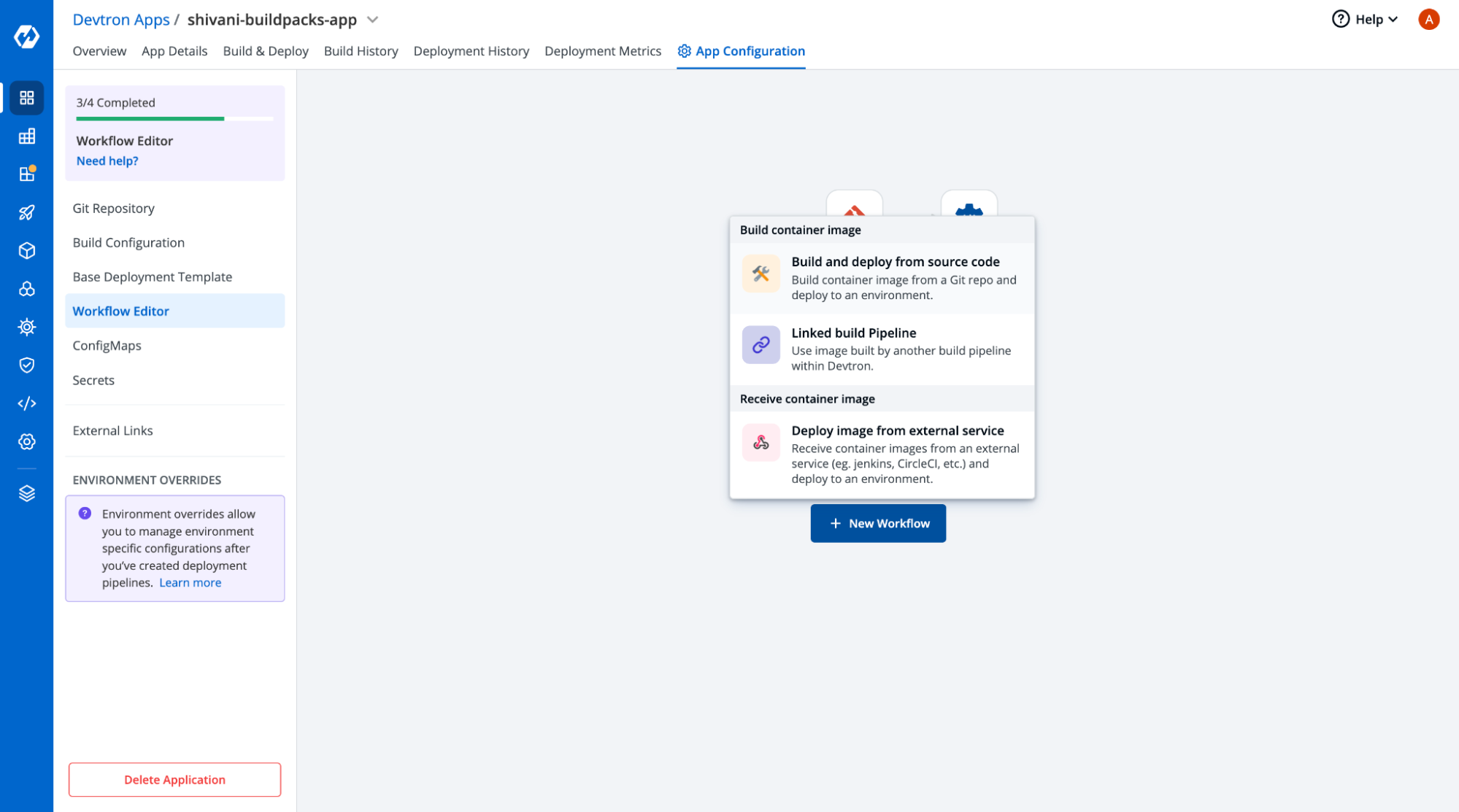The width and height of the screenshot is (1459, 812).
Task: Open Global Configurations via the sidebar gear icon
Action: point(27,441)
